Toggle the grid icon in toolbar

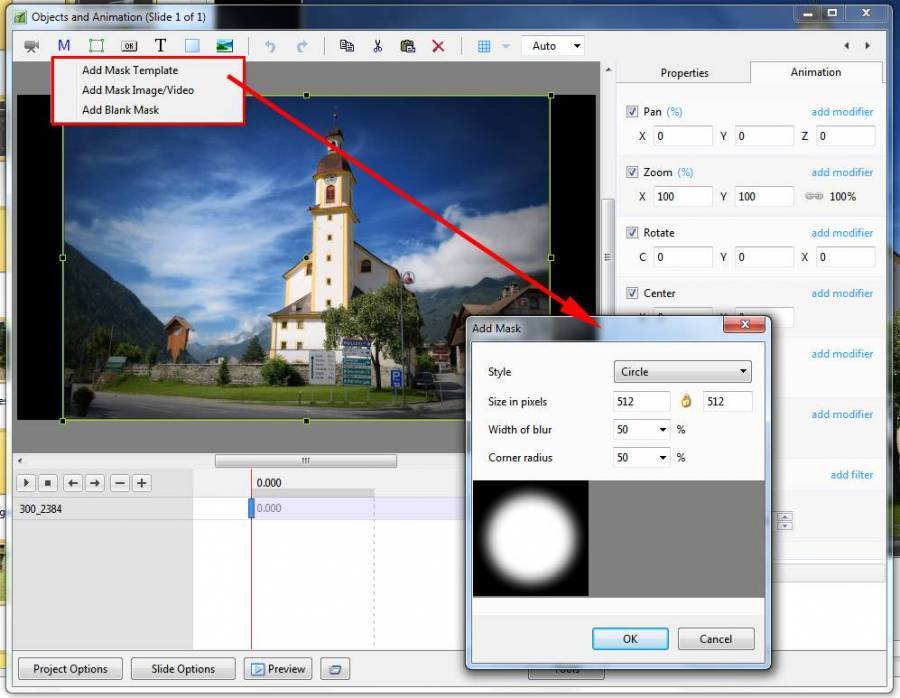[x=484, y=46]
